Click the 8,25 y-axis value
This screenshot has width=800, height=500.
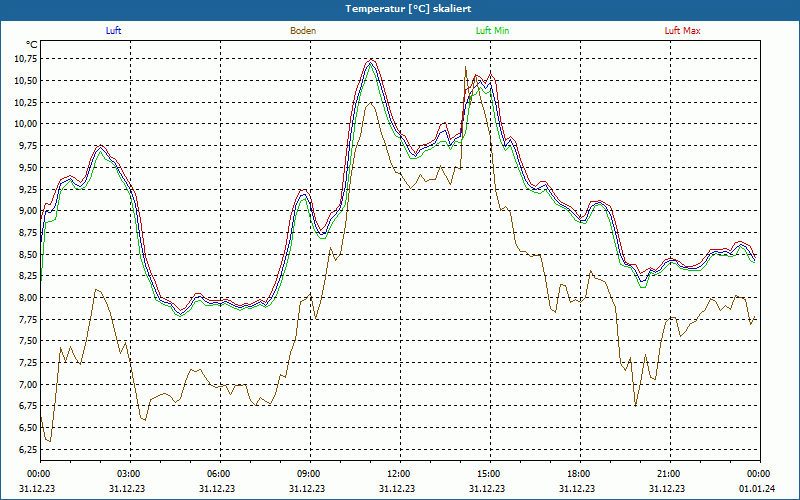tap(29, 276)
